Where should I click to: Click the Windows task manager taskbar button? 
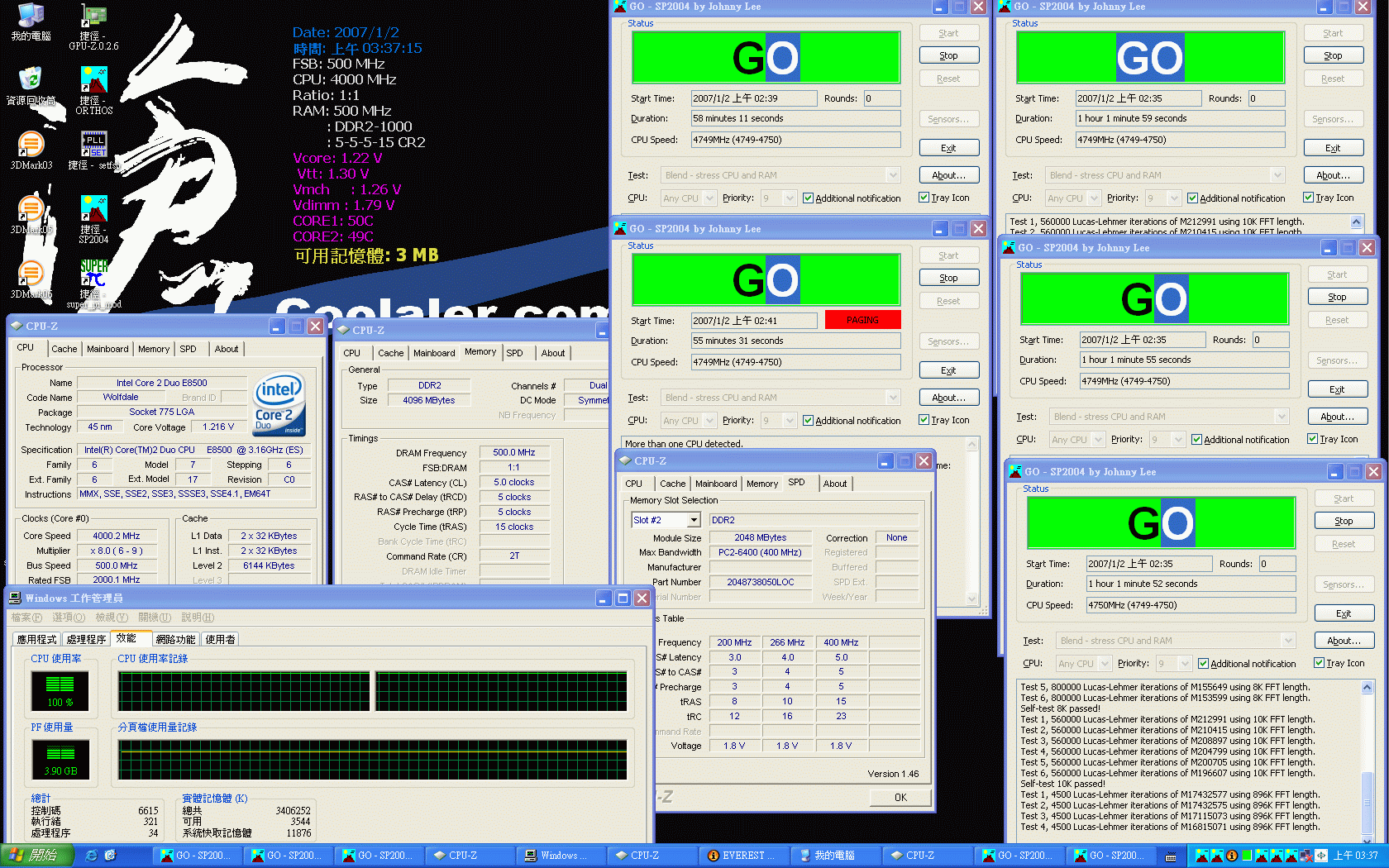coord(561,856)
